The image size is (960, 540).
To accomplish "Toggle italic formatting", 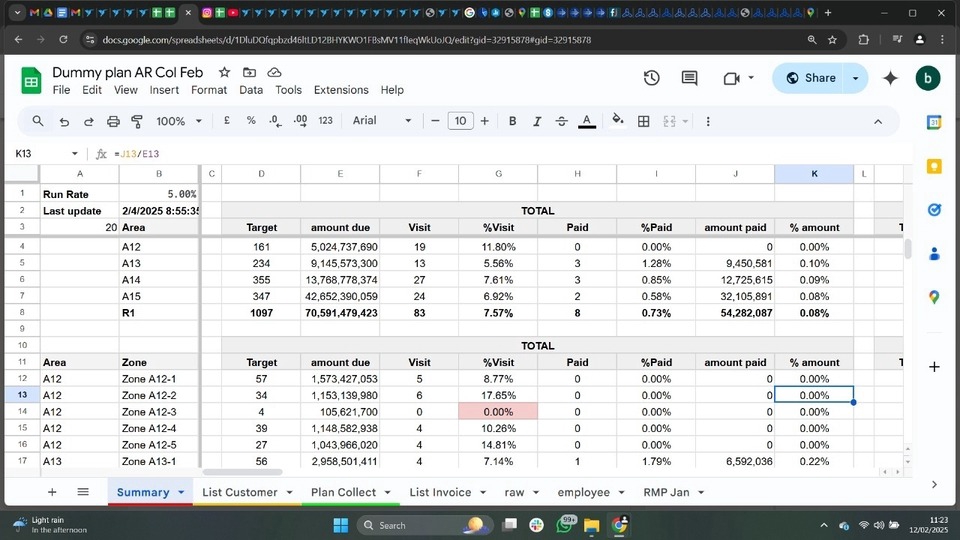I will (x=537, y=121).
